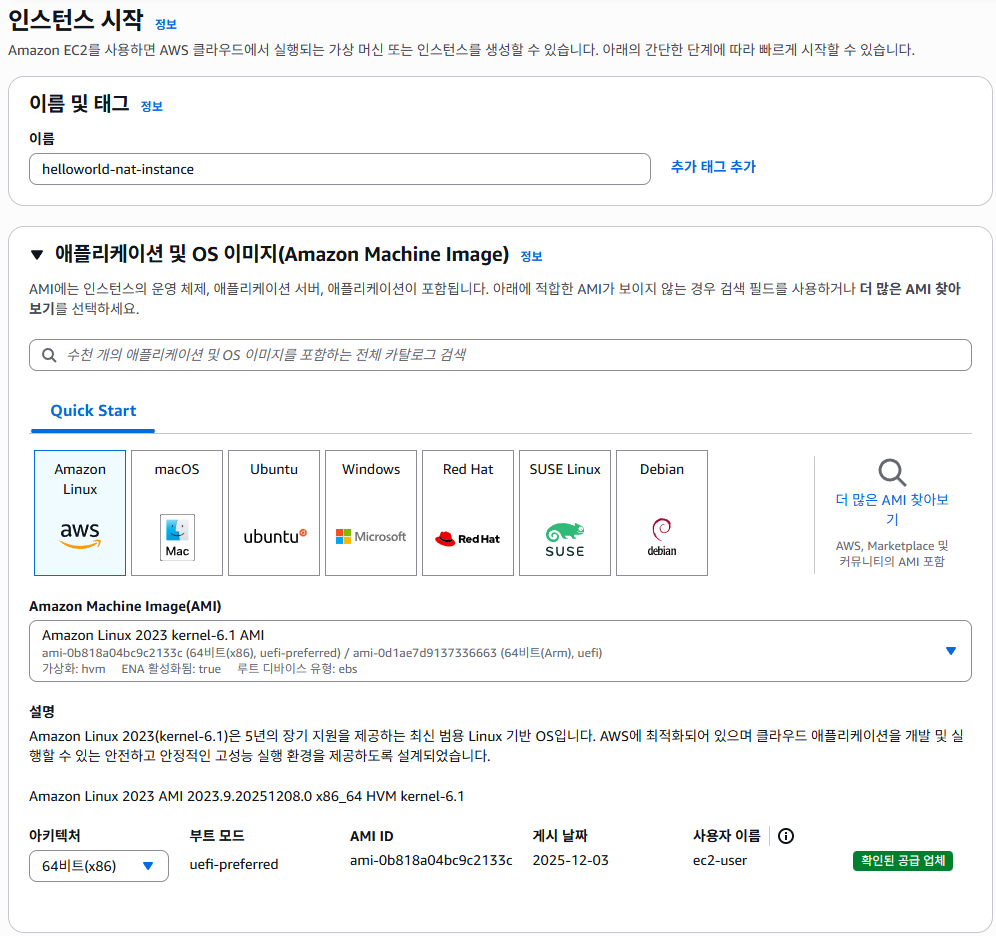Choose the Red Hat AMI tile
Screen dimensions: 996x936
pyautogui.click(x=468, y=512)
